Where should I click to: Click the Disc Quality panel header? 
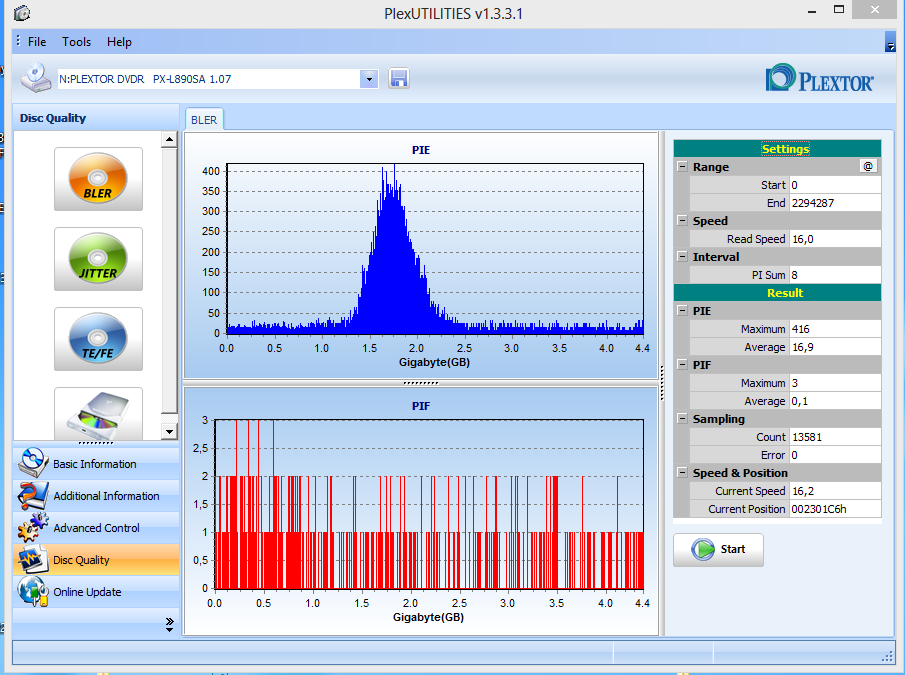(x=96, y=118)
